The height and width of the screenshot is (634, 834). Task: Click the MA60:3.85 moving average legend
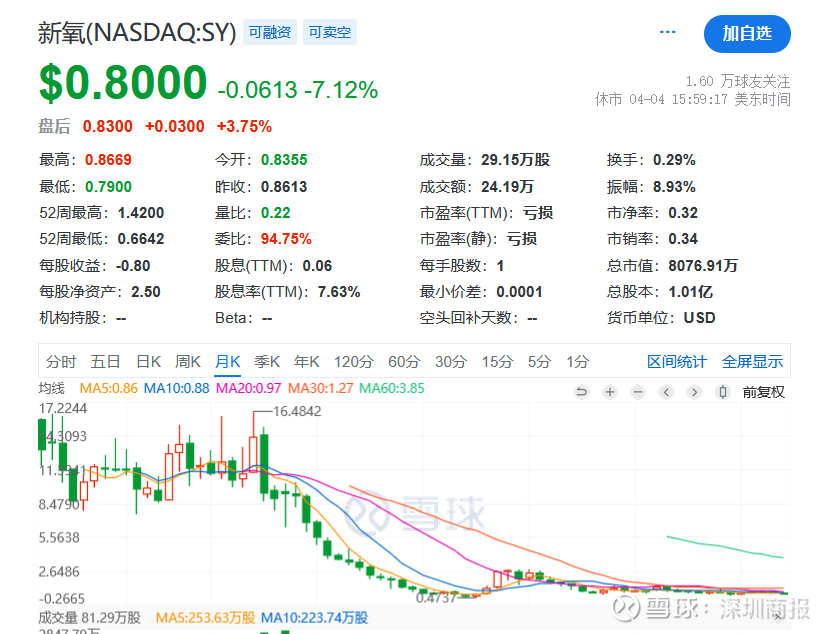click(392, 388)
